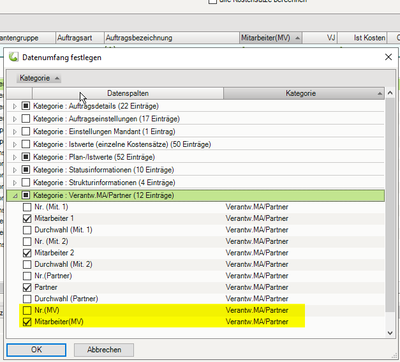Select the 'Nr.(MV)' row text
Viewport: 400px width, 362px height.
47,310
